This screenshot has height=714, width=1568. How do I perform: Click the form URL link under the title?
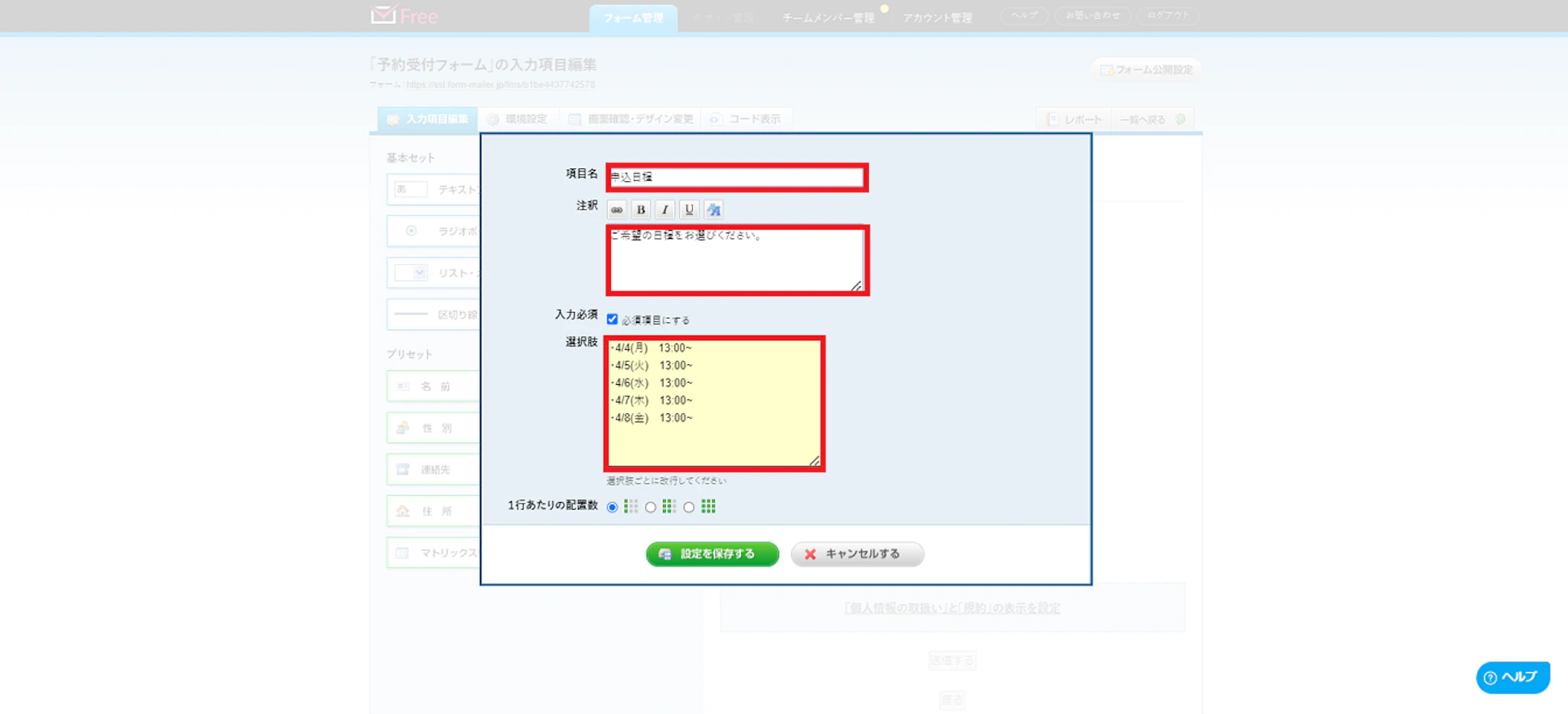click(x=500, y=85)
